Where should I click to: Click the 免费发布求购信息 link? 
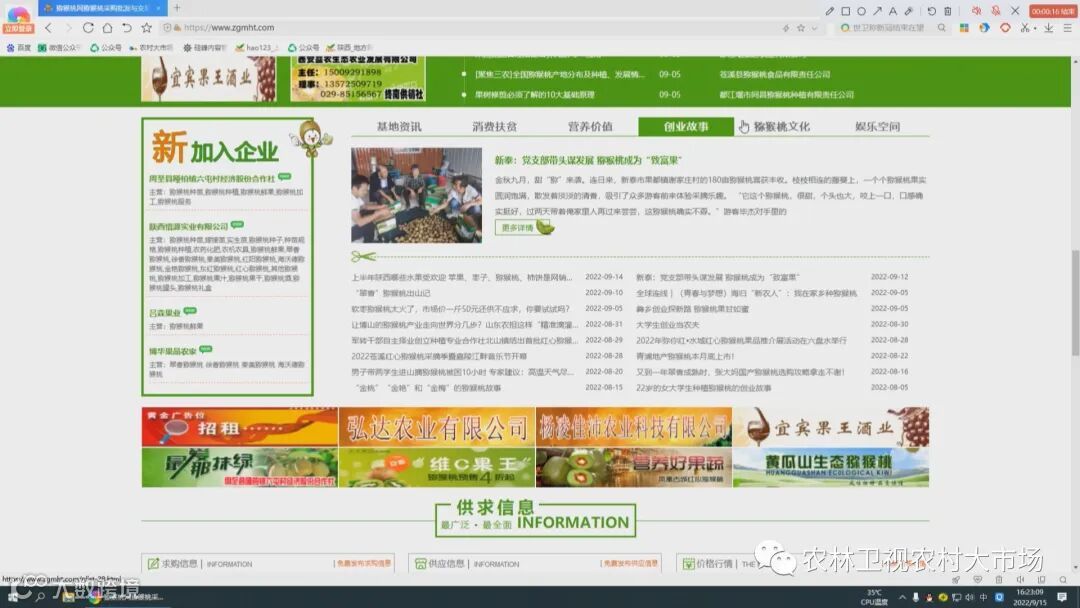tap(364, 563)
